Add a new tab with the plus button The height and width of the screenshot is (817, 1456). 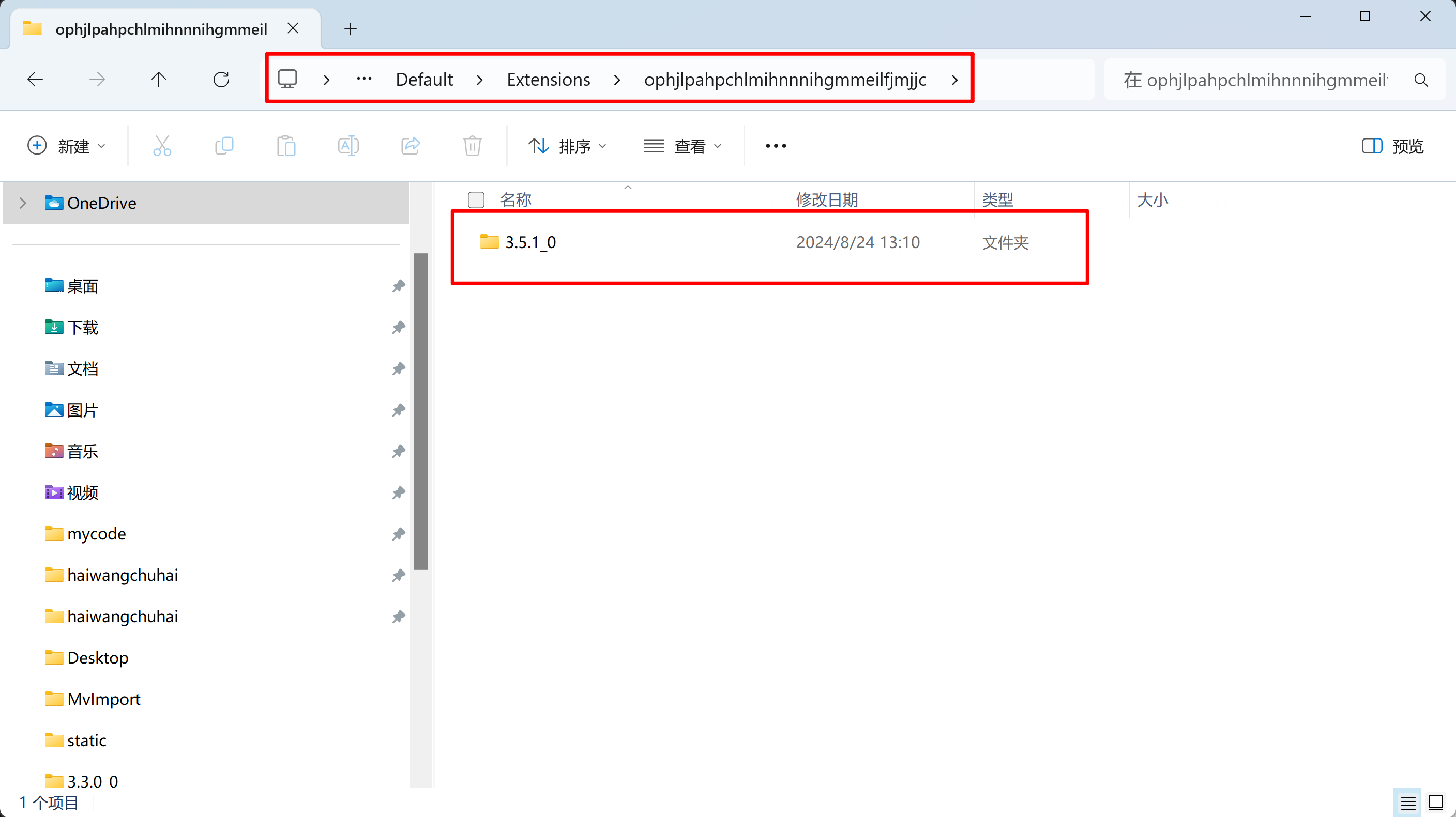pos(351,29)
